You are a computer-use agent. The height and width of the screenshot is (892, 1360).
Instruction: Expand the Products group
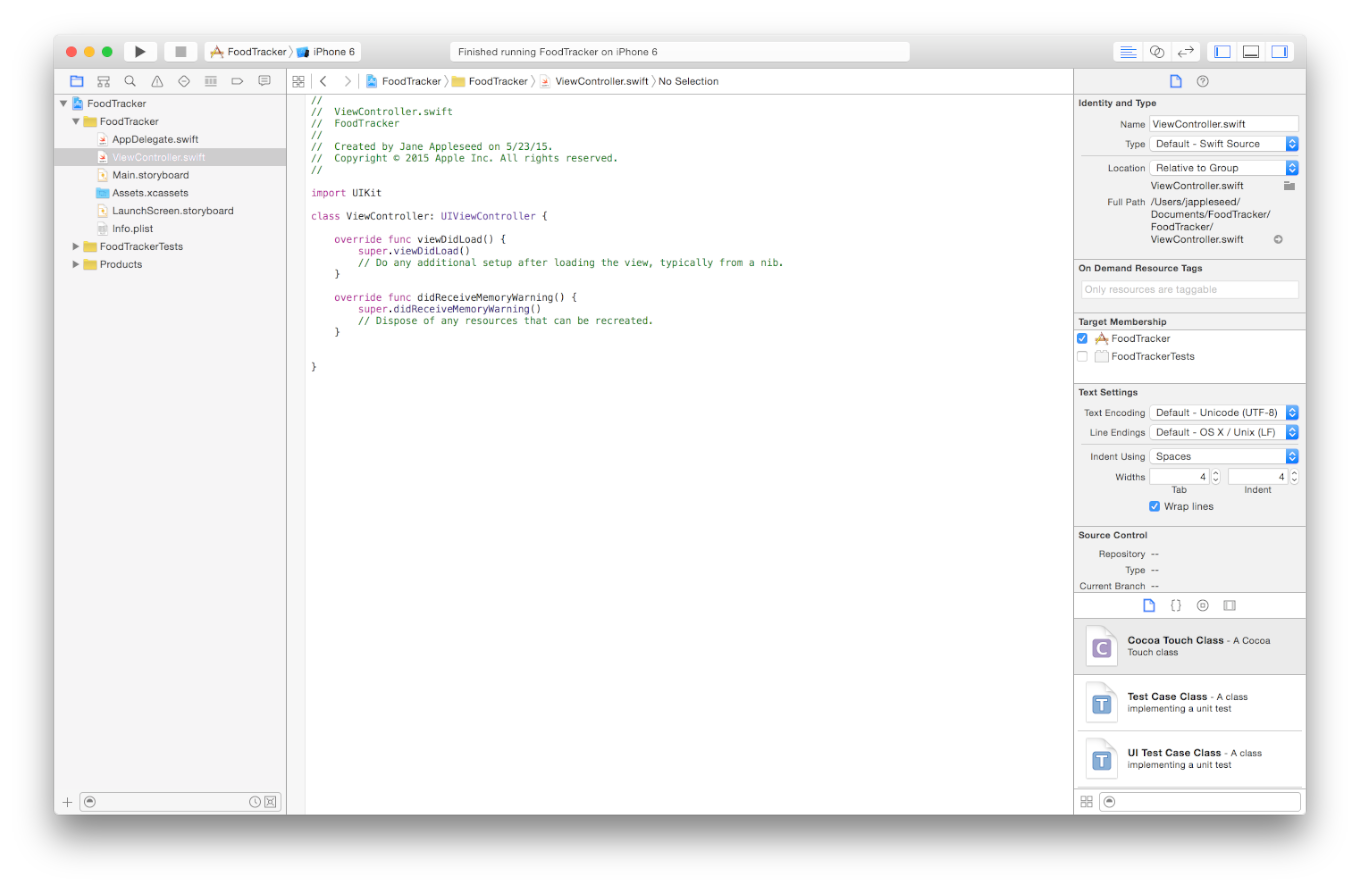pos(76,265)
